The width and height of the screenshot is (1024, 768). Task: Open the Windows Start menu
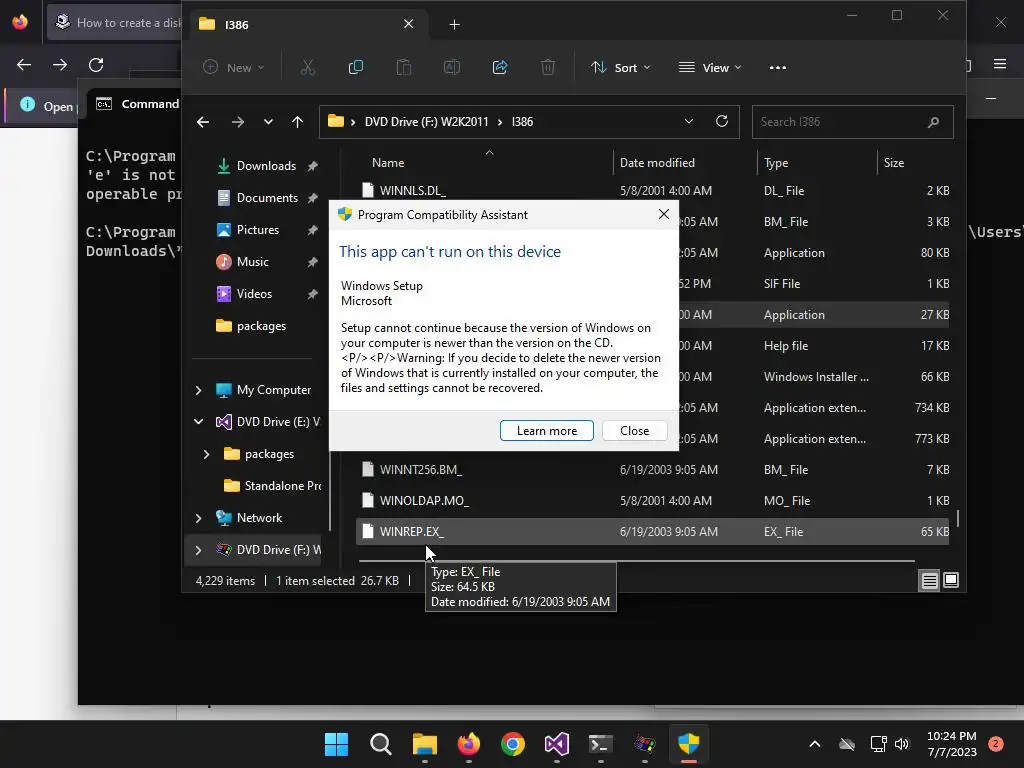[337, 744]
